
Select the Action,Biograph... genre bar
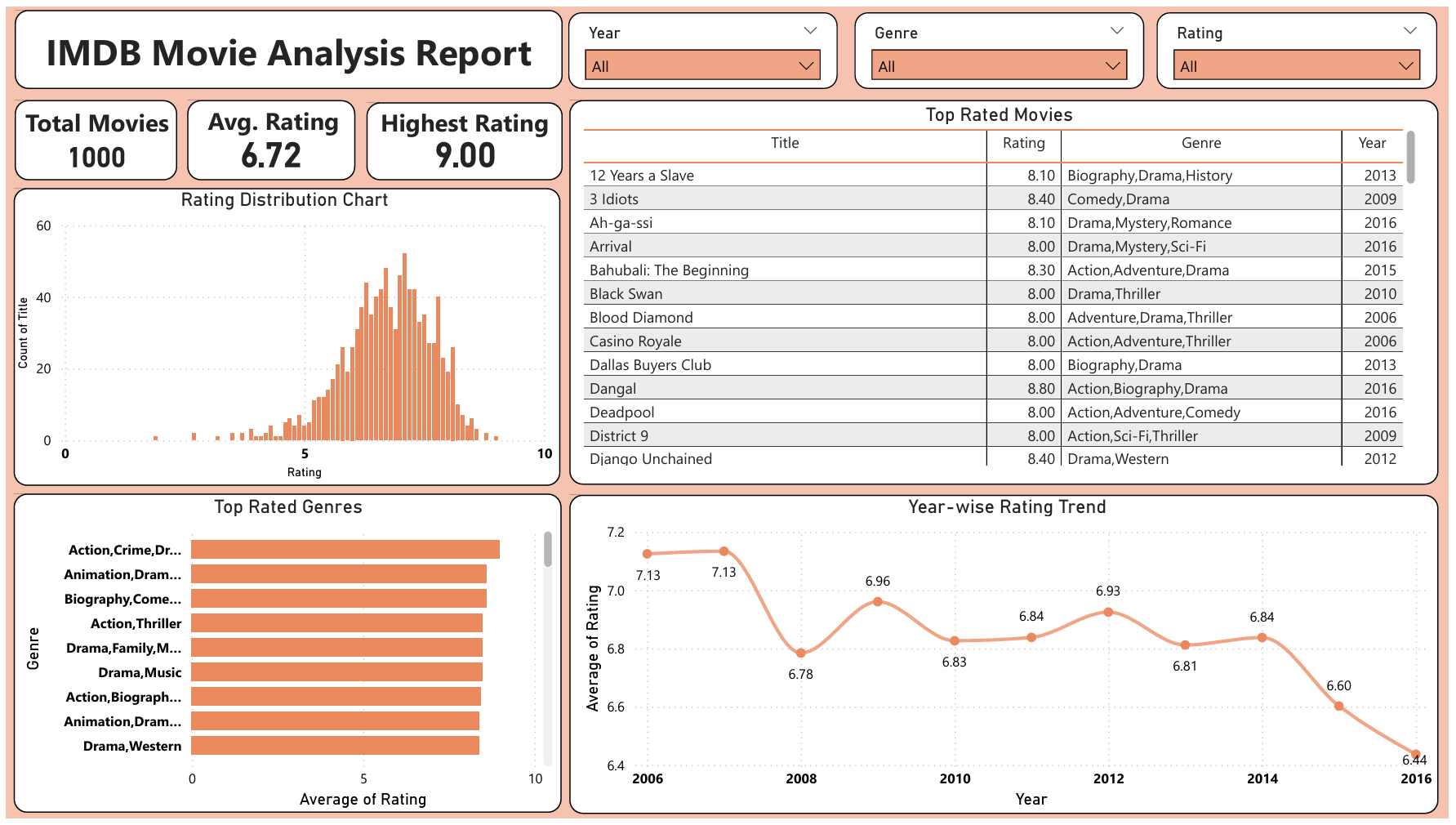[x=336, y=697]
